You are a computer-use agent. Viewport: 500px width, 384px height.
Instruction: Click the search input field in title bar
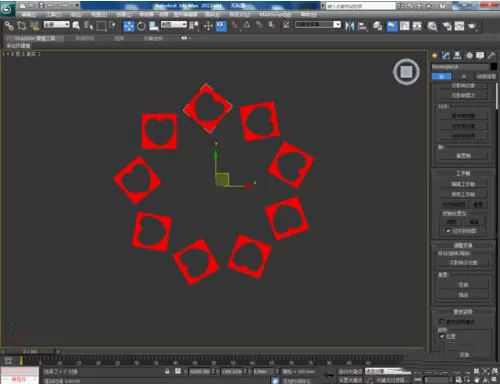click(360, 6)
